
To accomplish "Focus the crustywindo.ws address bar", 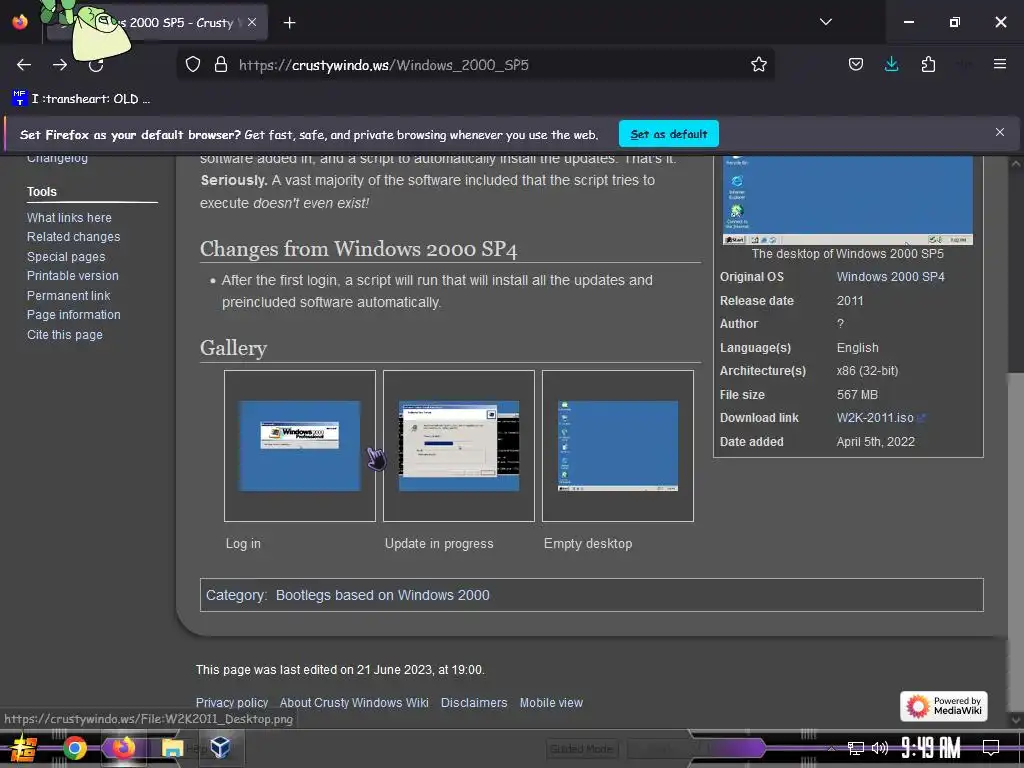I will click(x=477, y=65).
